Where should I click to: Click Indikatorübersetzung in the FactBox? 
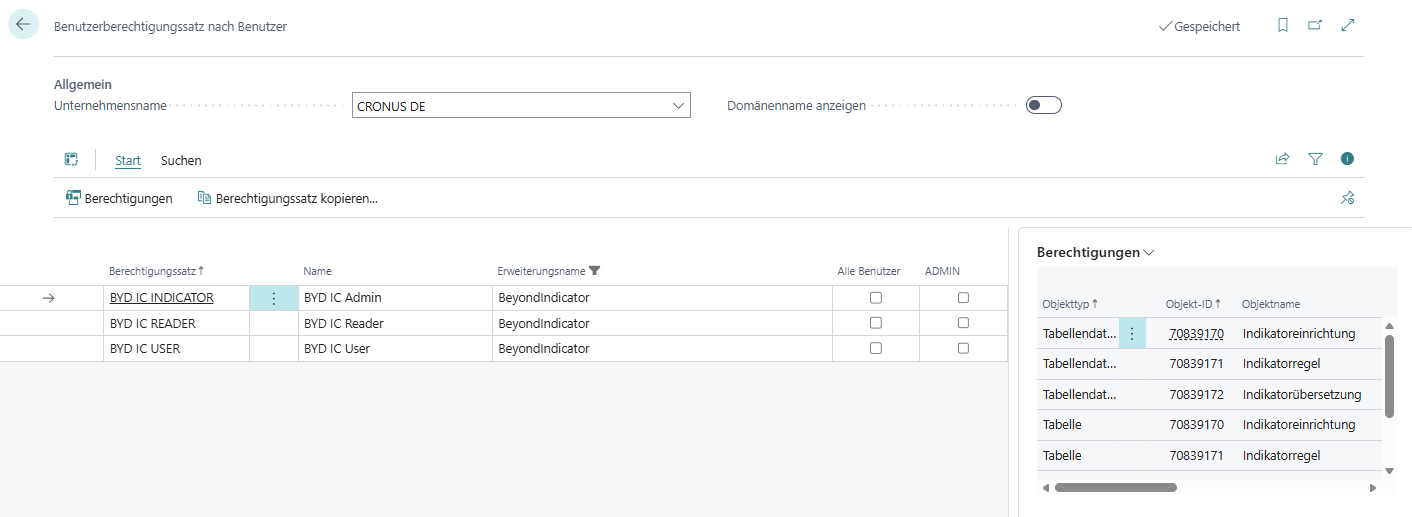pyautogui.click(x=1302, y=394)
